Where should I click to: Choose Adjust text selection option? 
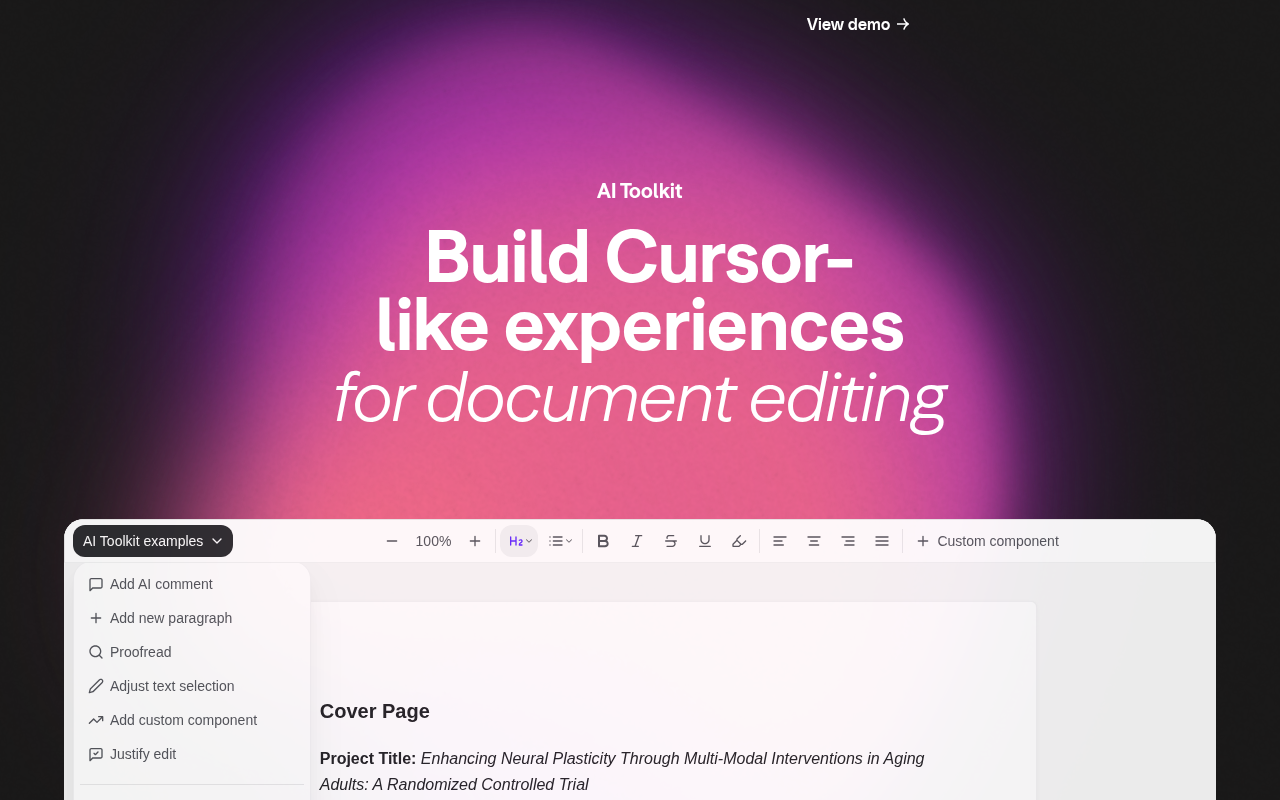click(x=192, y=686)
